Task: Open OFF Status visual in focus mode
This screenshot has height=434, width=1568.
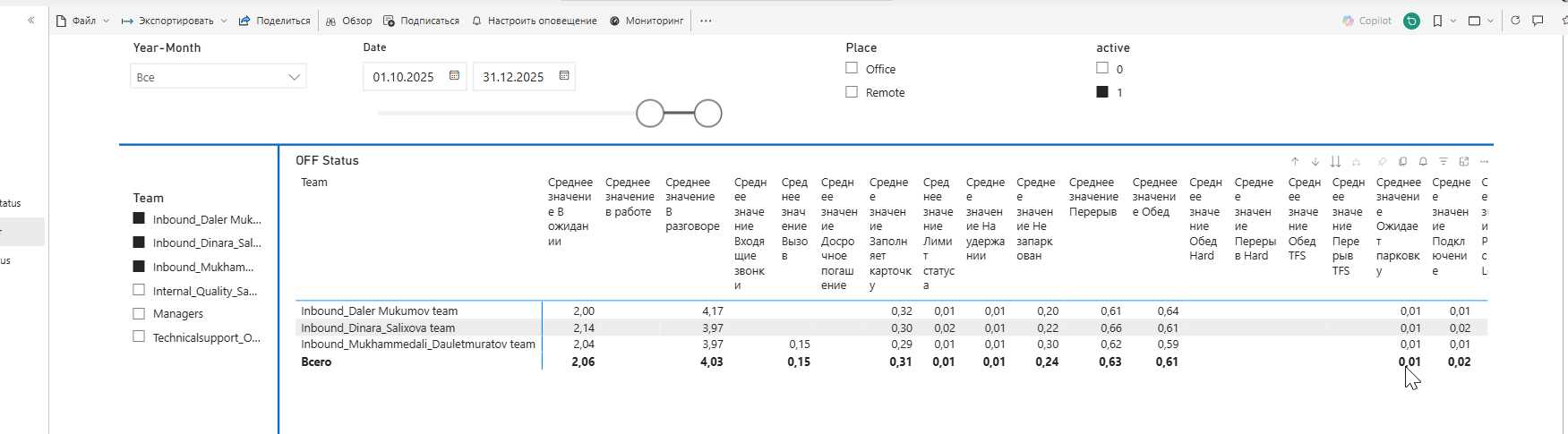Action: pos(1464,162)
